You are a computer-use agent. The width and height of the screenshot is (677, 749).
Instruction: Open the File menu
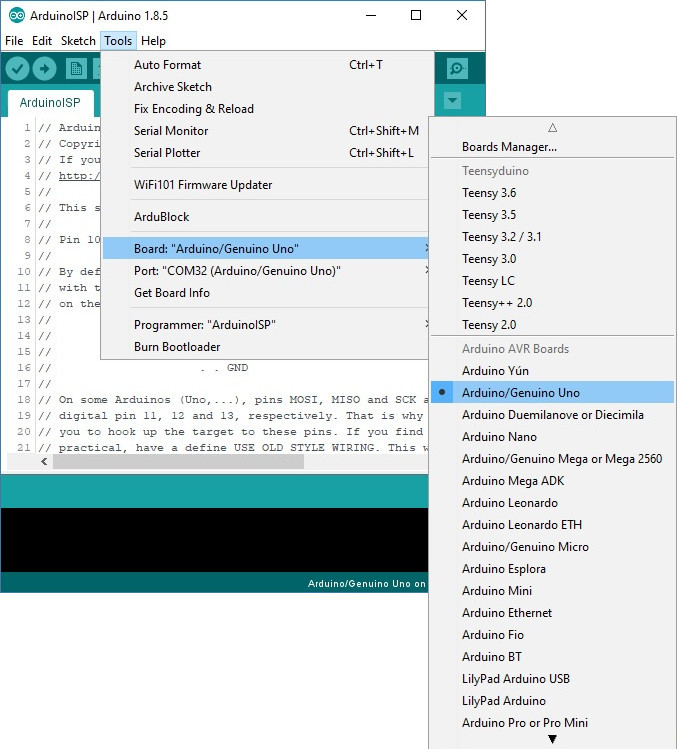[14, 41]
